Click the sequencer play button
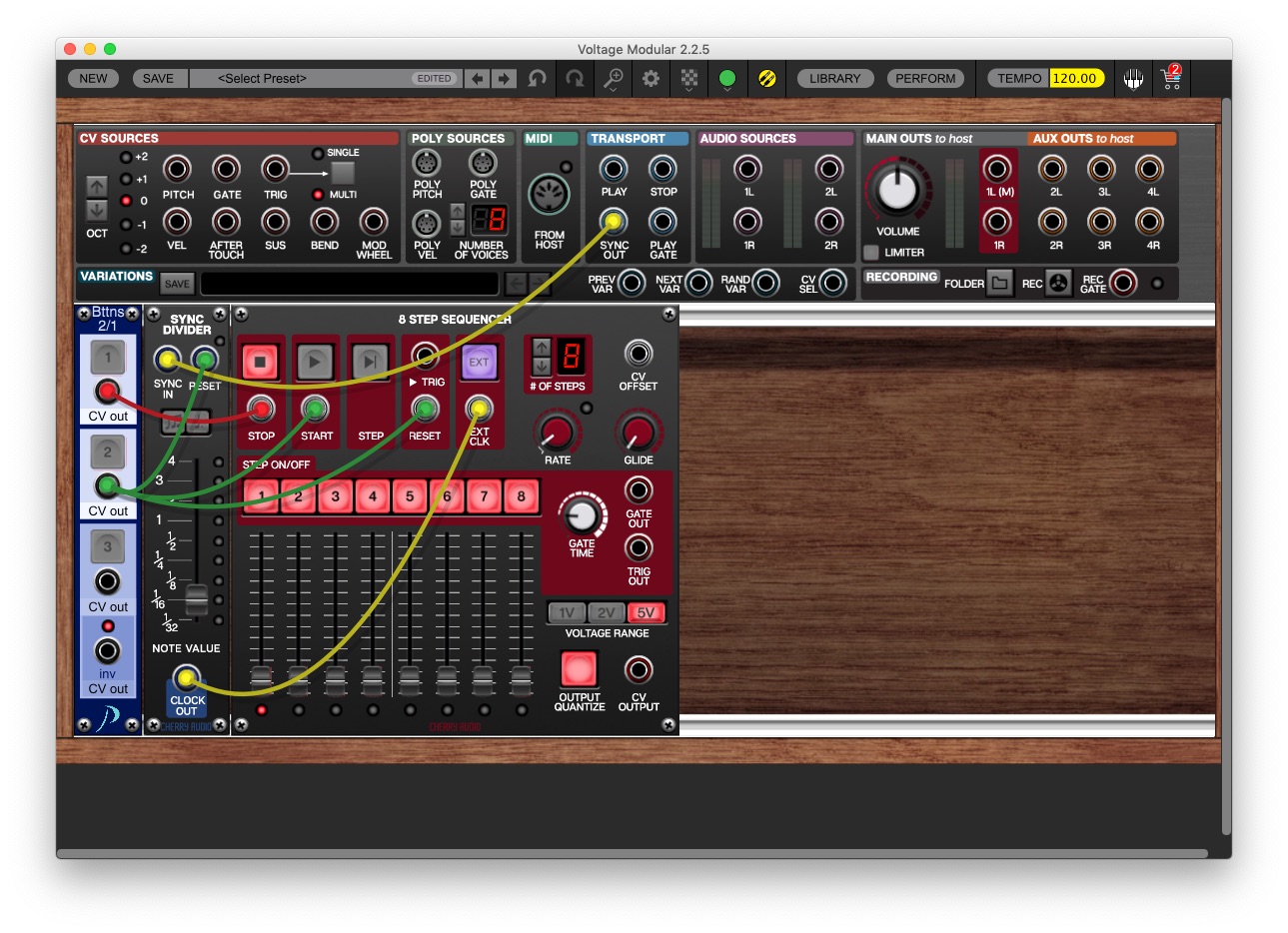Viewport: 1288px width, 933px height. [x=315, y=362]
